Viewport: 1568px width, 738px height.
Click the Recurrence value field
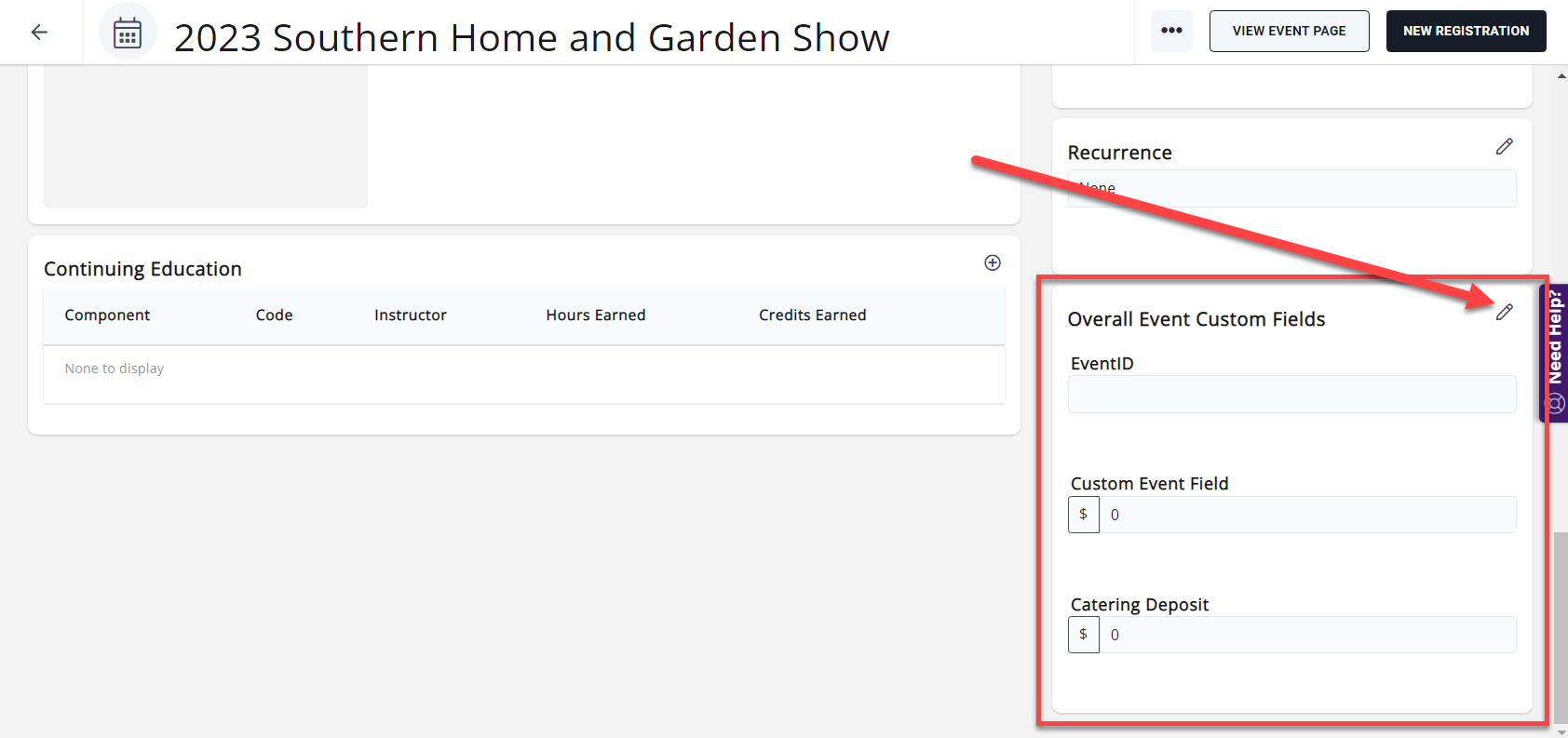click(x=1291, y=189)
